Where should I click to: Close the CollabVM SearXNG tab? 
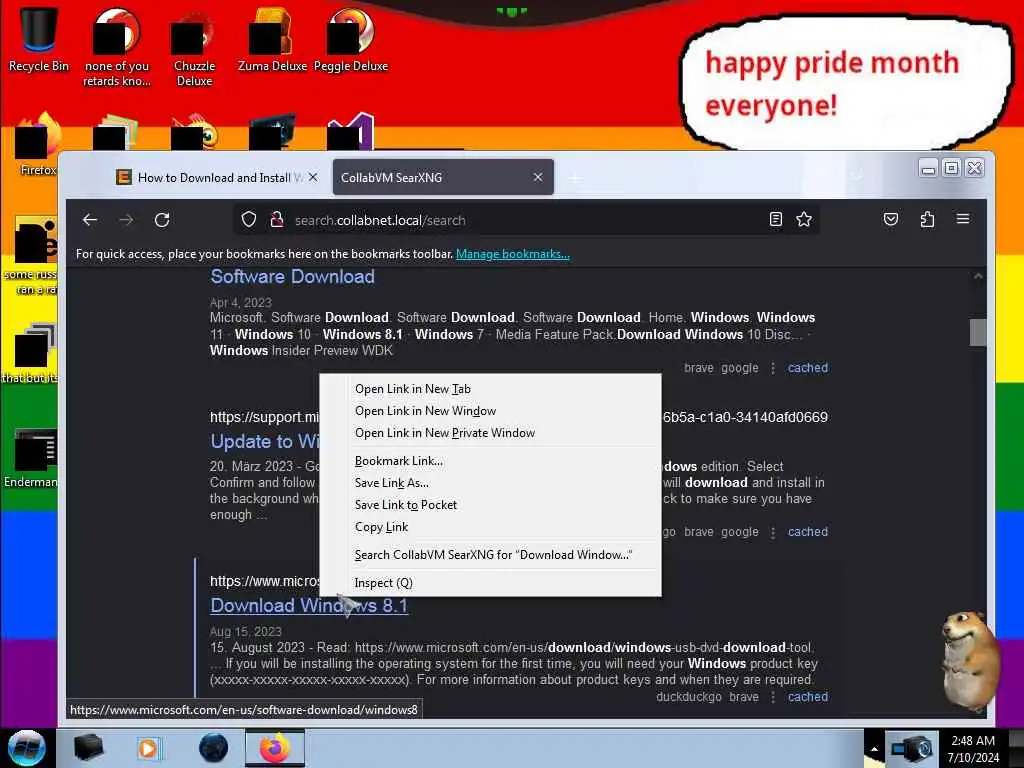[537, 178]
